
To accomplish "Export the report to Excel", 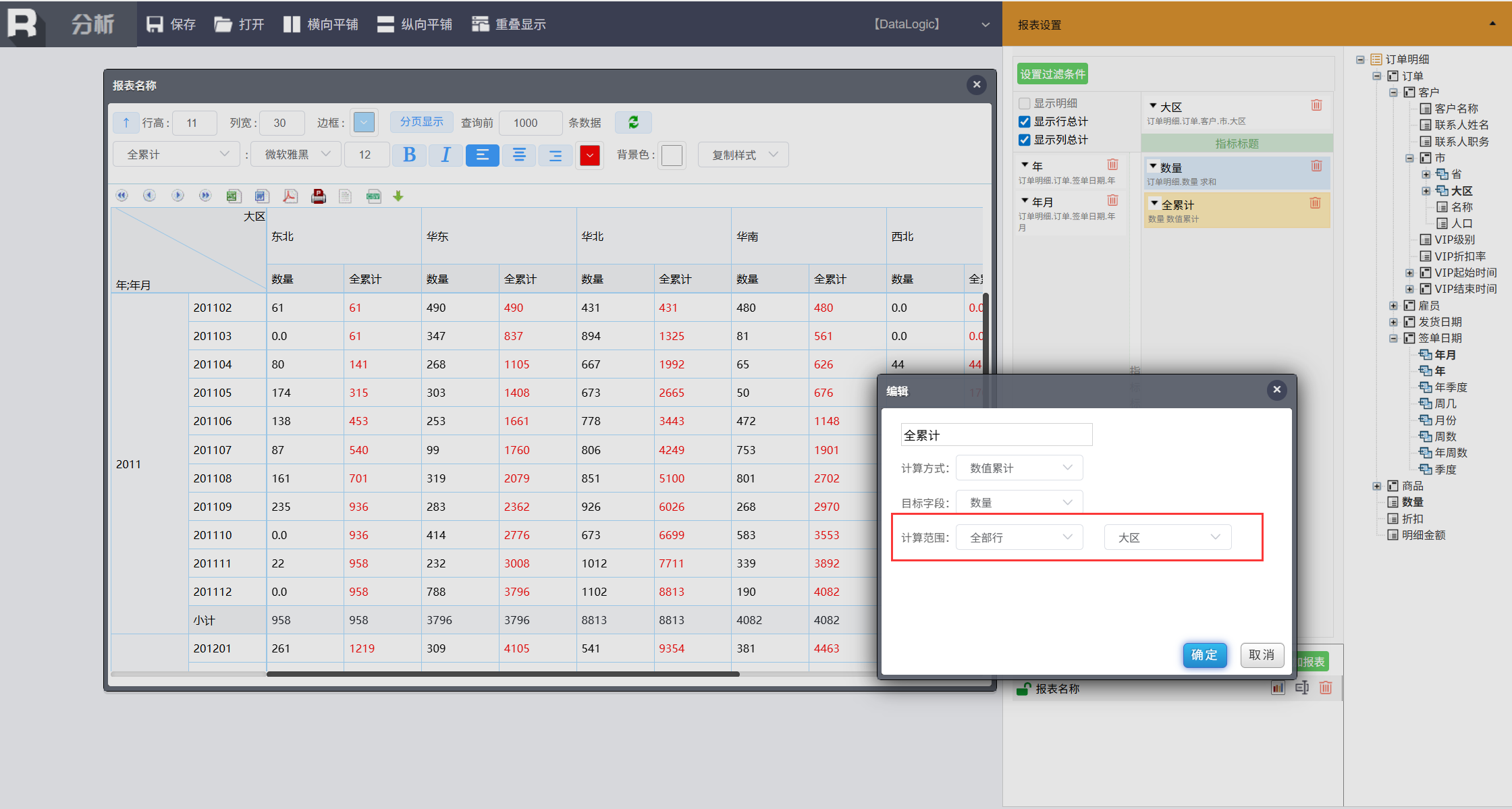I will pyautogui.click(x=233, y=196).
